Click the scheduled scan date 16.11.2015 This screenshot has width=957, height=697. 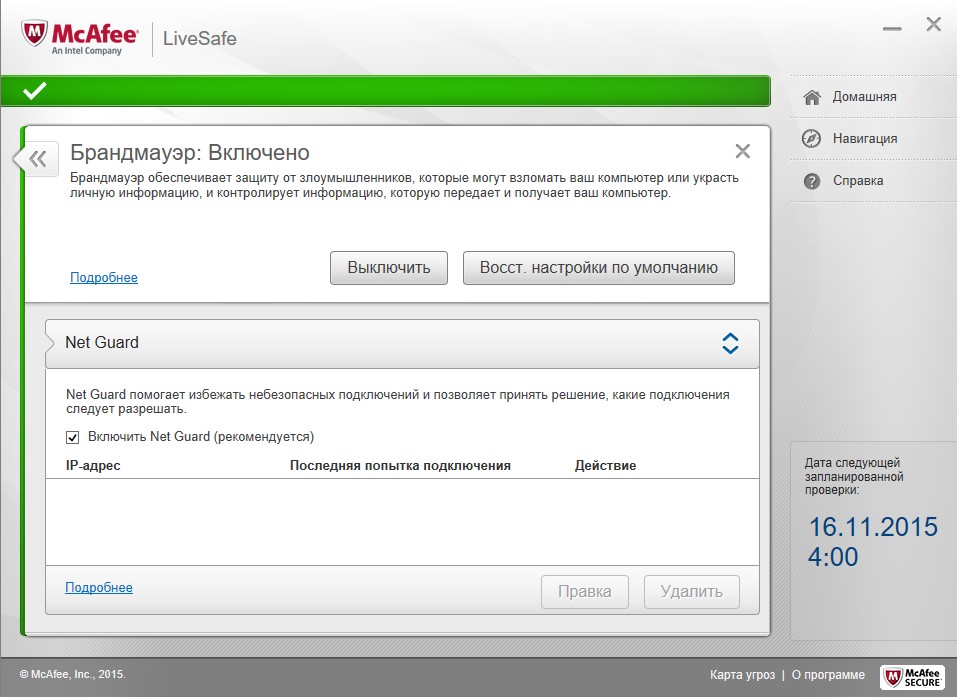click(x=873, y=527)
